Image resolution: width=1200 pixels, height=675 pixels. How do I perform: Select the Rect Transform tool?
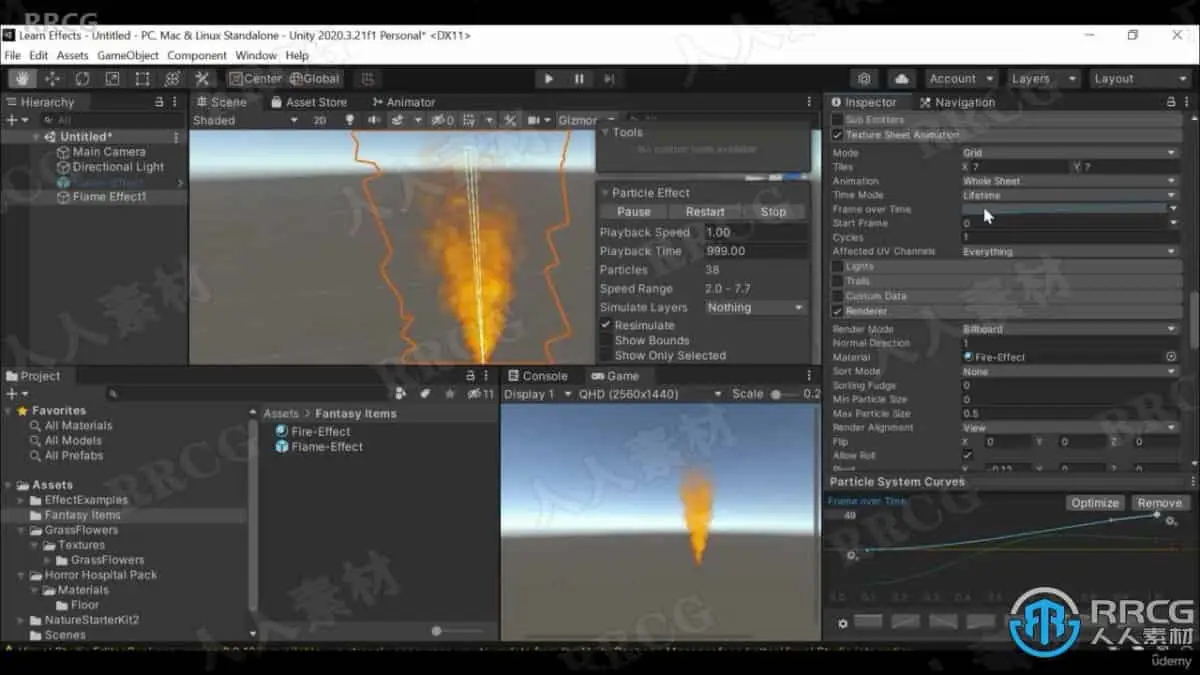[142, 79]
